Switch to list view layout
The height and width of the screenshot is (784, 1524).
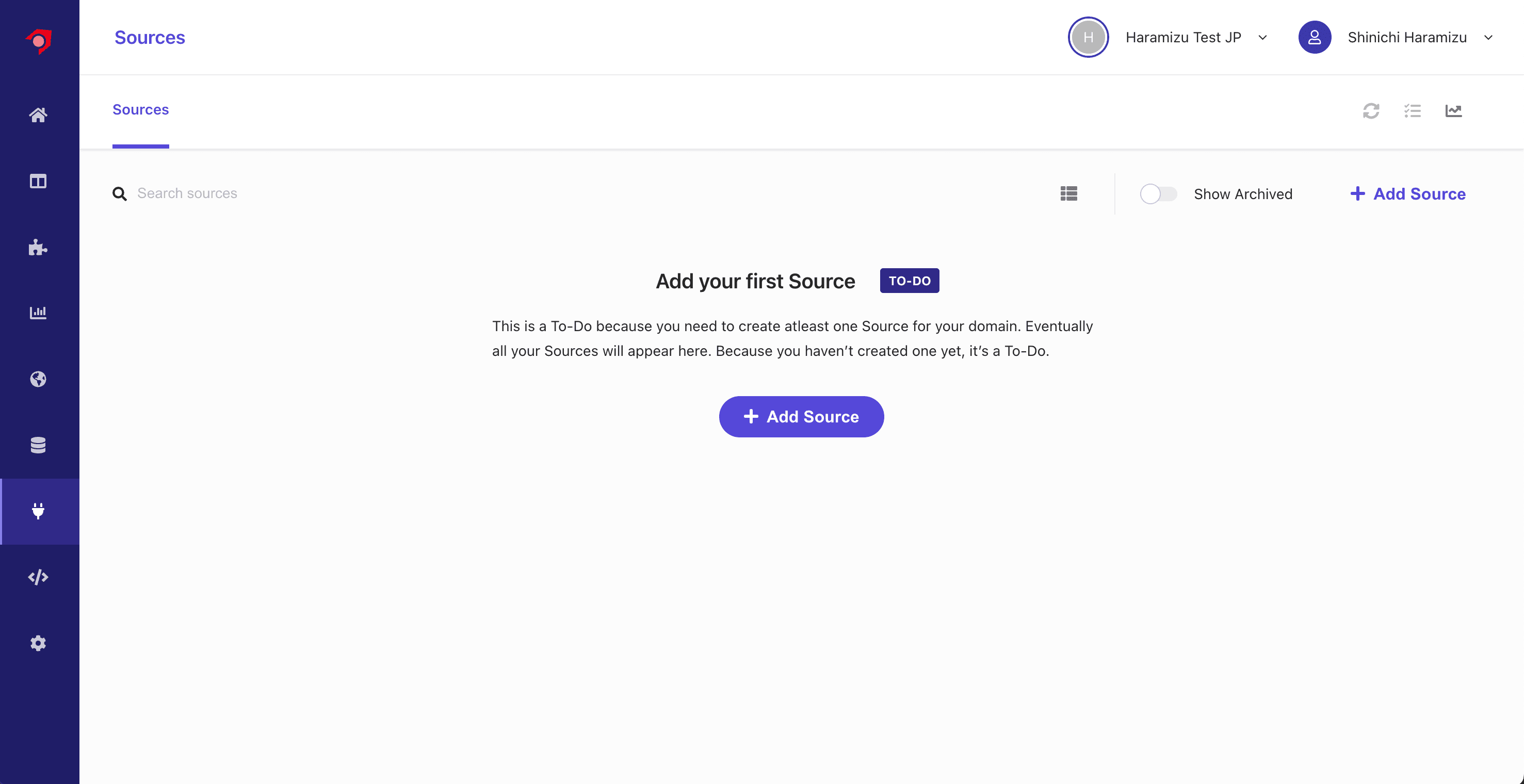coord(1068,193)
